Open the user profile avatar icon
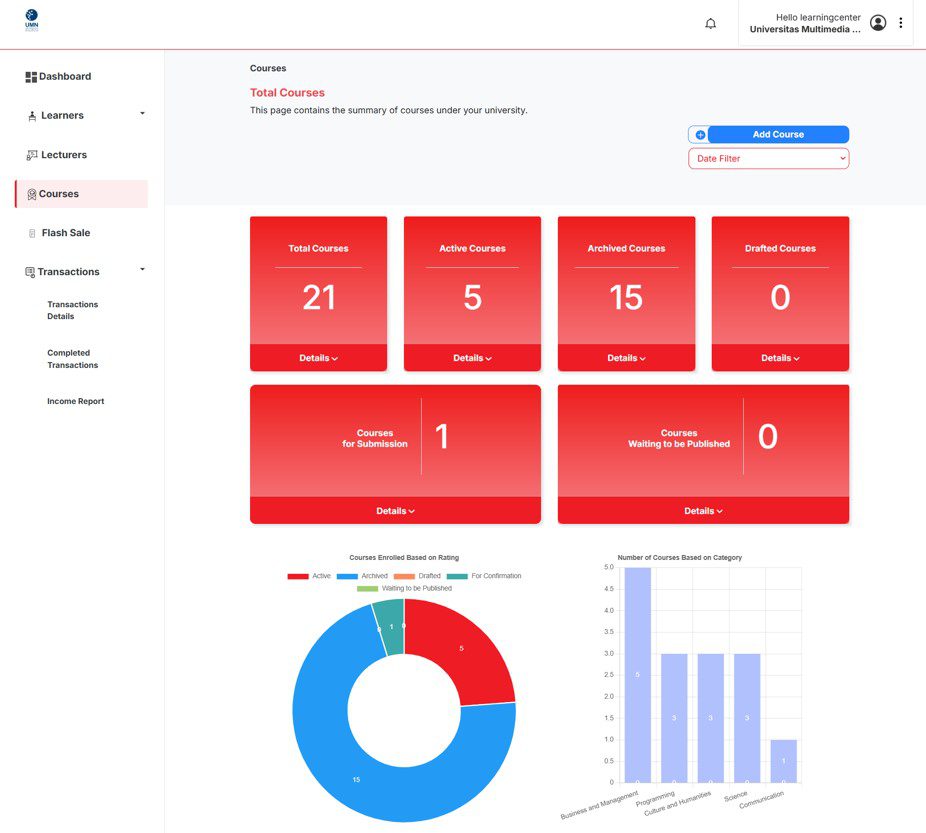This screenshot has width=926, height=833. [x=878, y=23]
